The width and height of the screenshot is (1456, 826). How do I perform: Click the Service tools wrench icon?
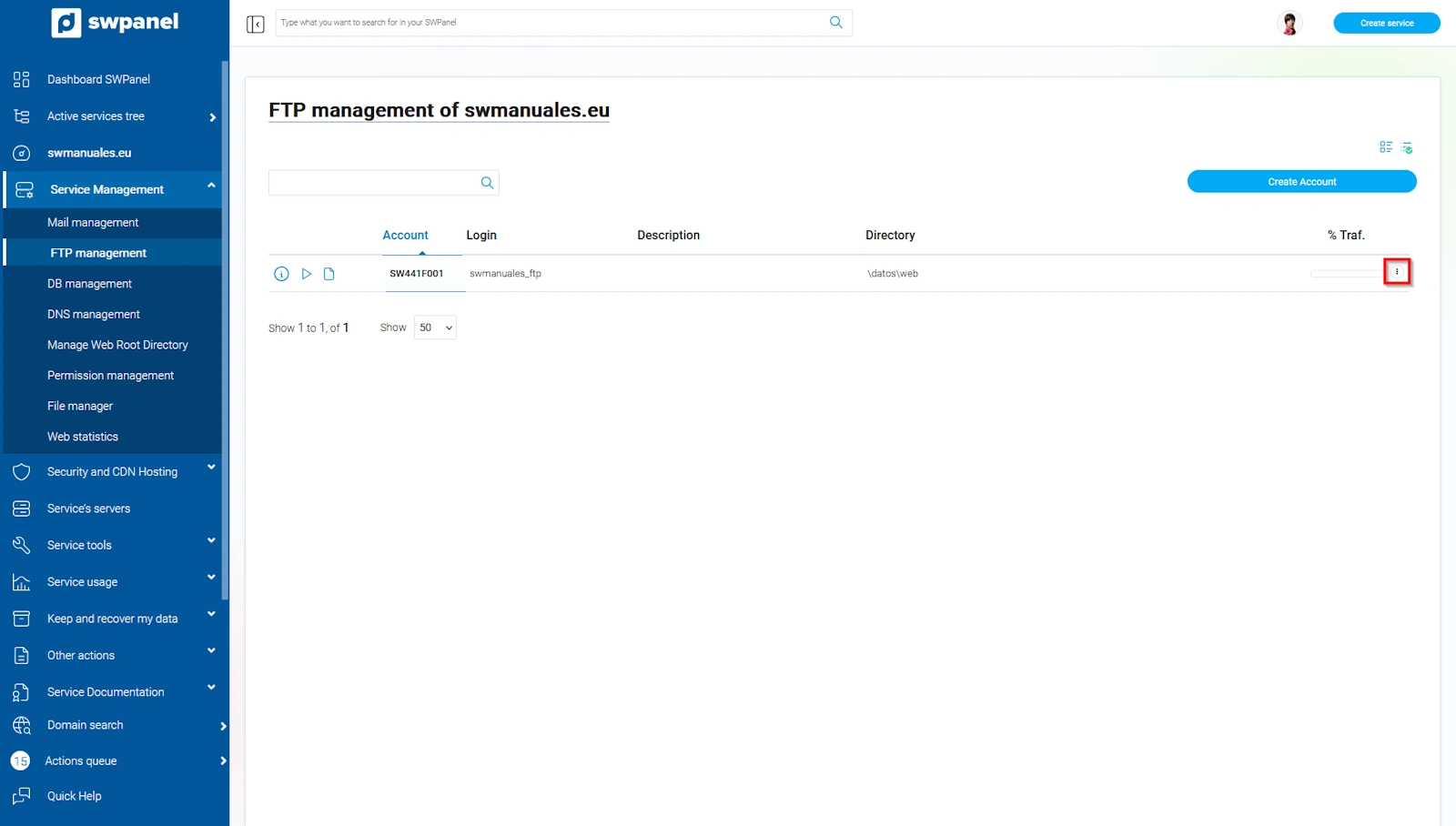tap(22, 545)
